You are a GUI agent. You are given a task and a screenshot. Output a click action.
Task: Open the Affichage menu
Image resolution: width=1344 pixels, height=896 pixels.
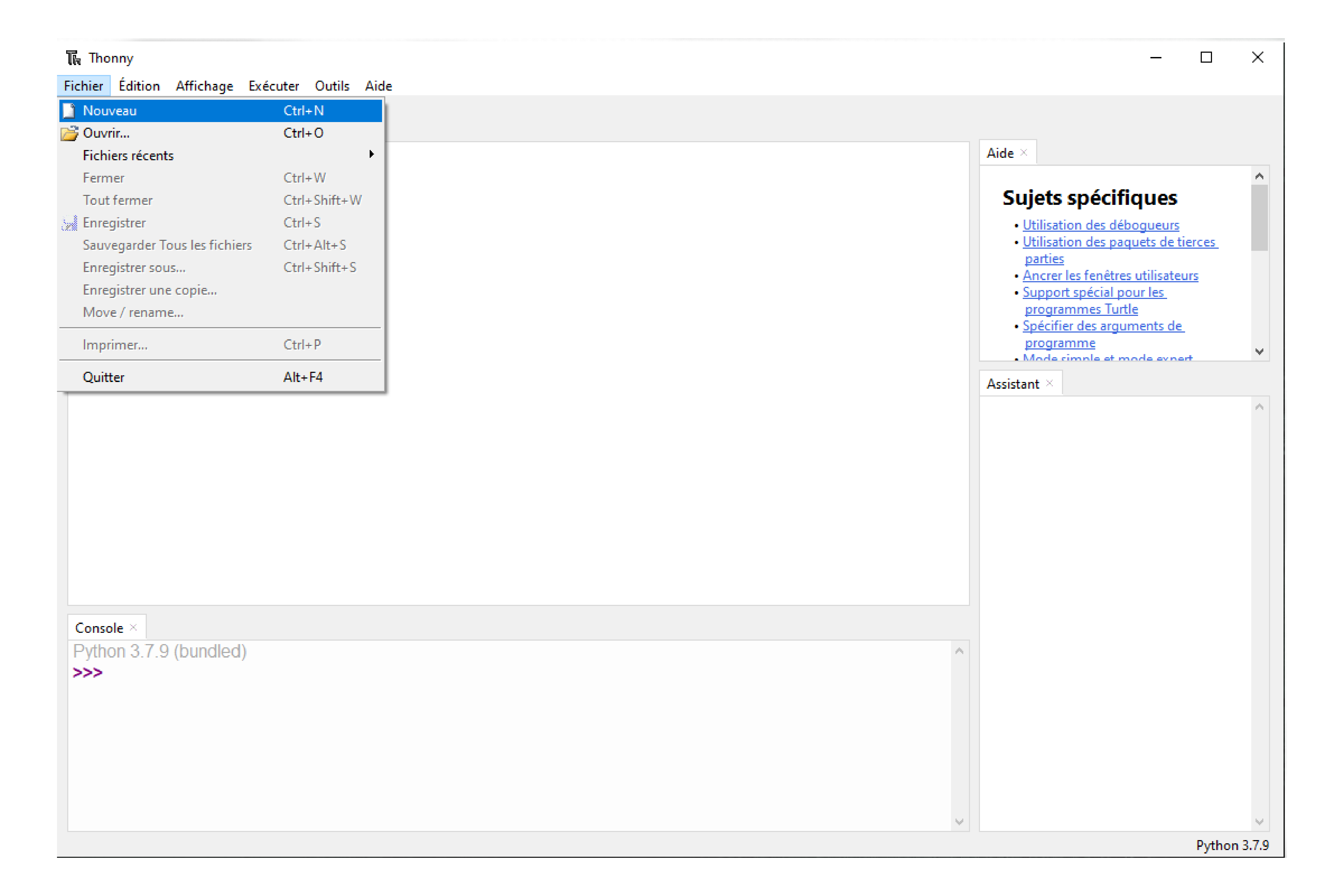[204, 86]
